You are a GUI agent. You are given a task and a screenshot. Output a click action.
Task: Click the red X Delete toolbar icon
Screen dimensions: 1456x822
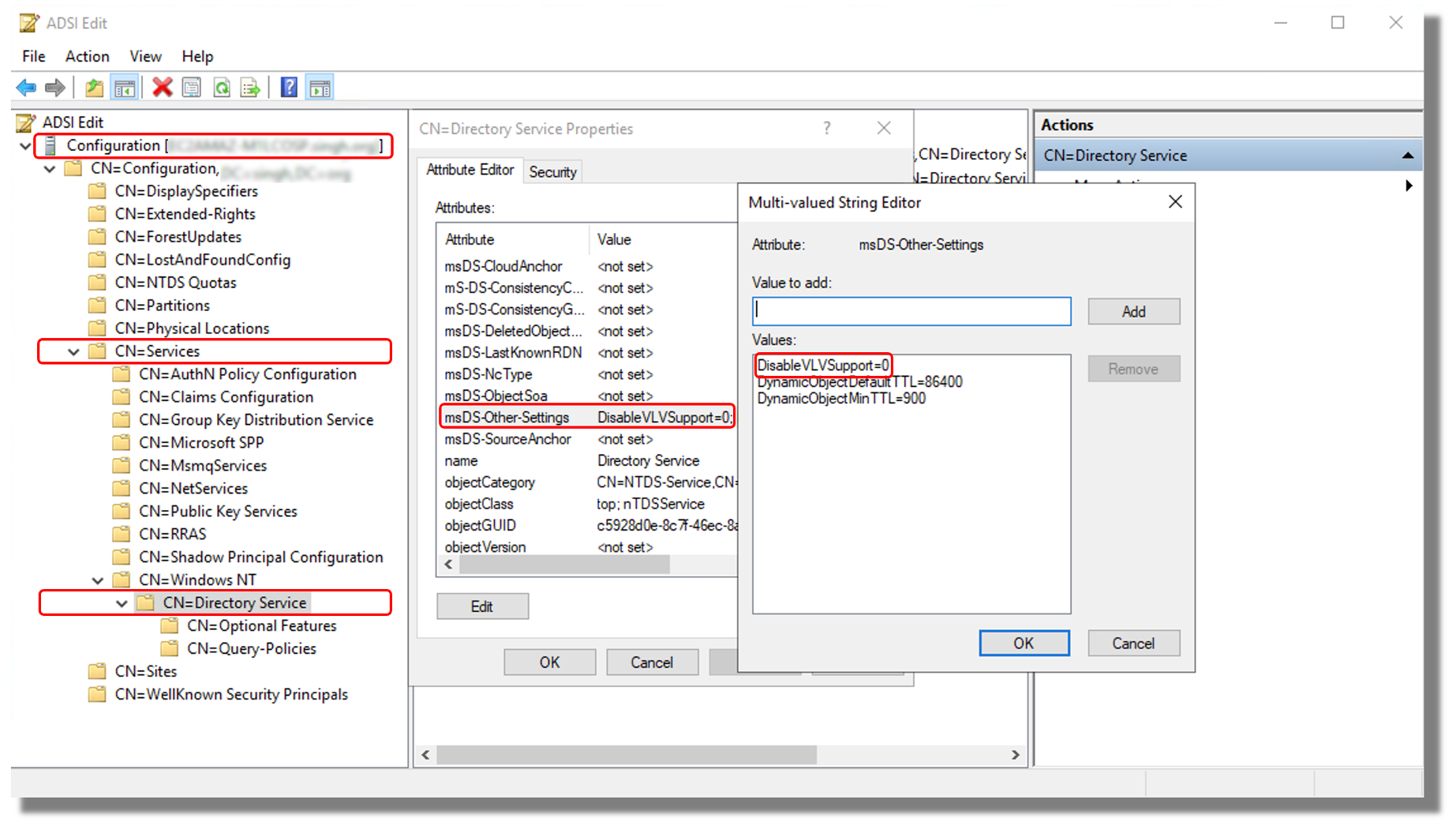tap(162, 87)
